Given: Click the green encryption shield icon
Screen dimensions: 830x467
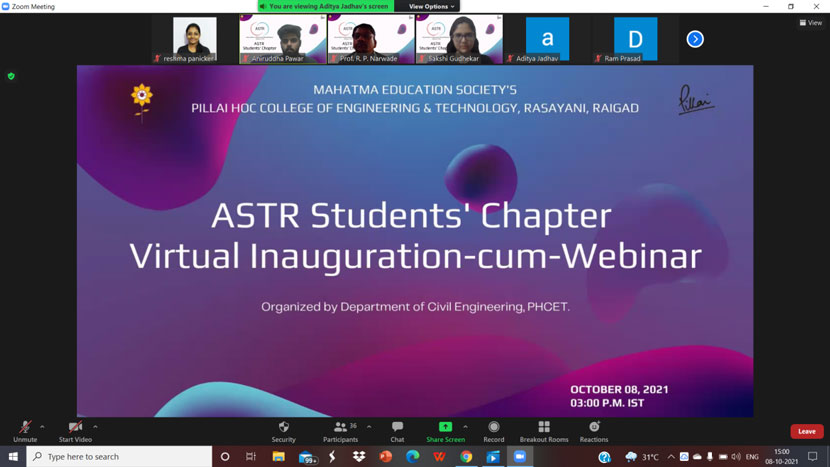Looking at the screenshot, I should click(x=11, y=76).
